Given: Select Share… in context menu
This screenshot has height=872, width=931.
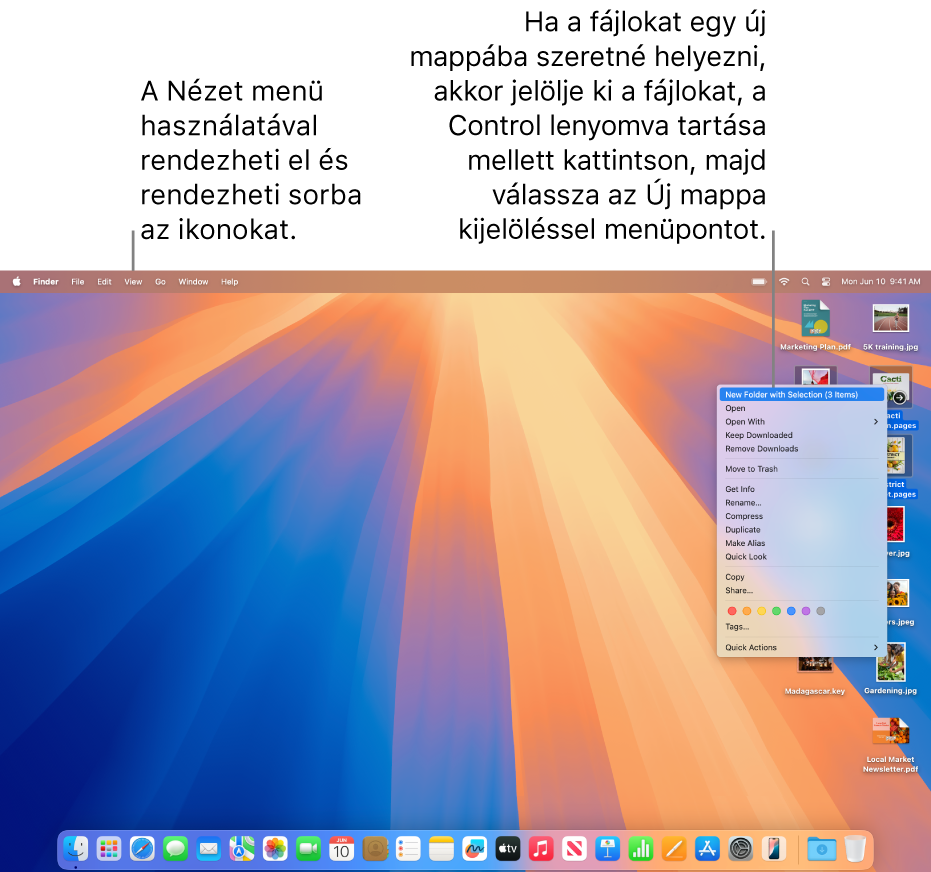Looking at the screenshot, I should pyautogui.click(x=801, y=591).
